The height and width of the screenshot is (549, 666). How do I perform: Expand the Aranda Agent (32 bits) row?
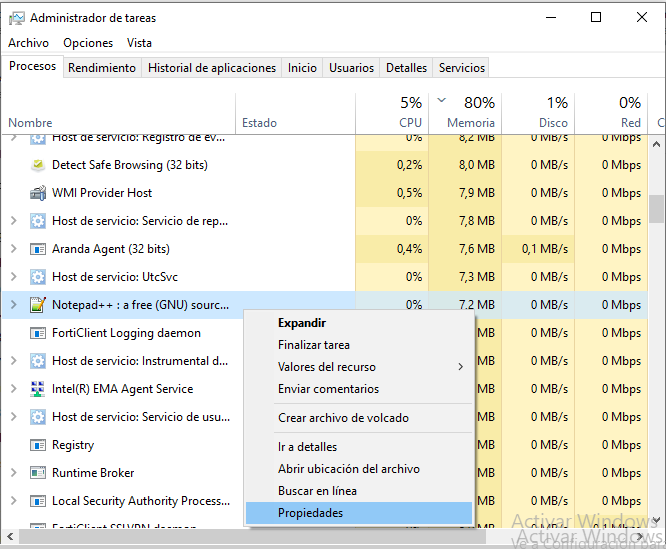tap(14, 249)
